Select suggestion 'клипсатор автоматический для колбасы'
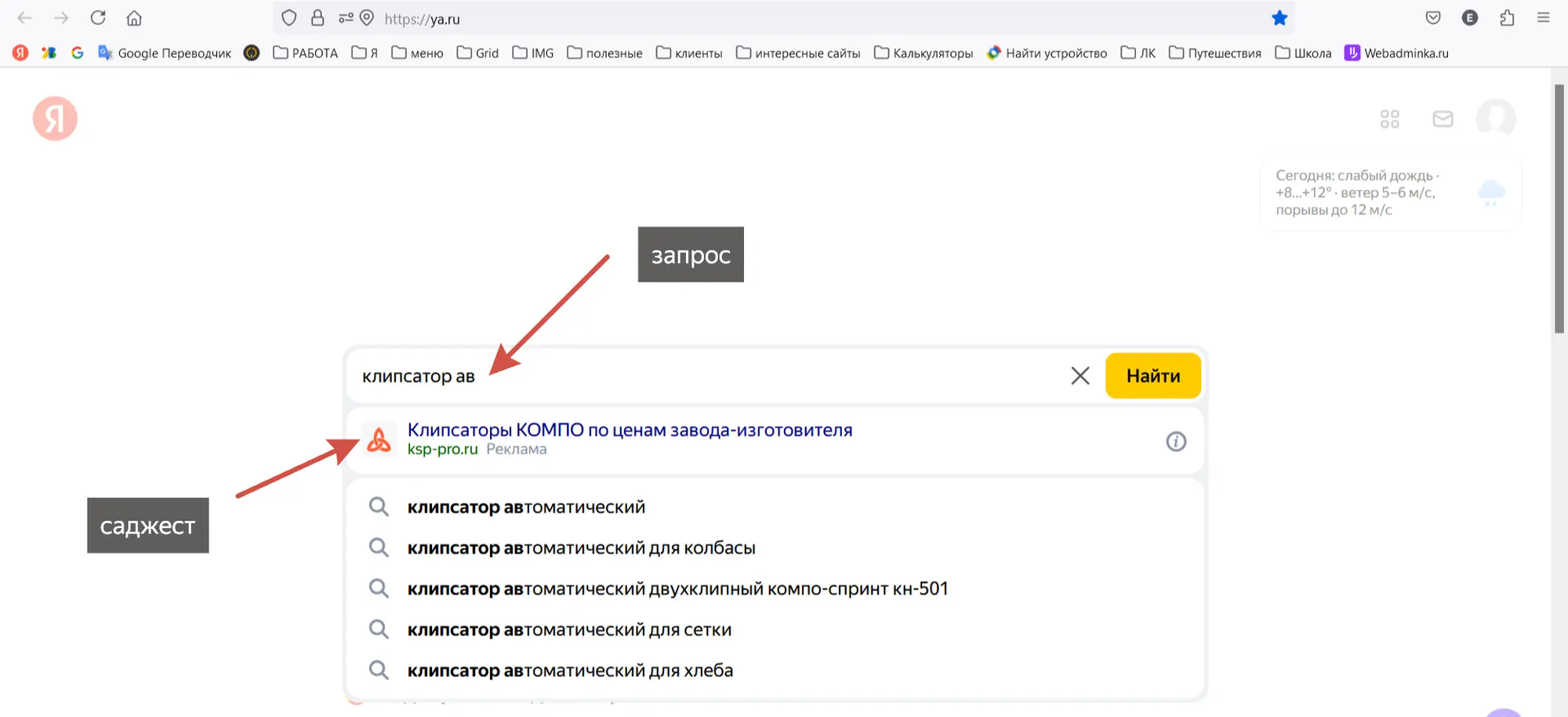 pos(581,548)
